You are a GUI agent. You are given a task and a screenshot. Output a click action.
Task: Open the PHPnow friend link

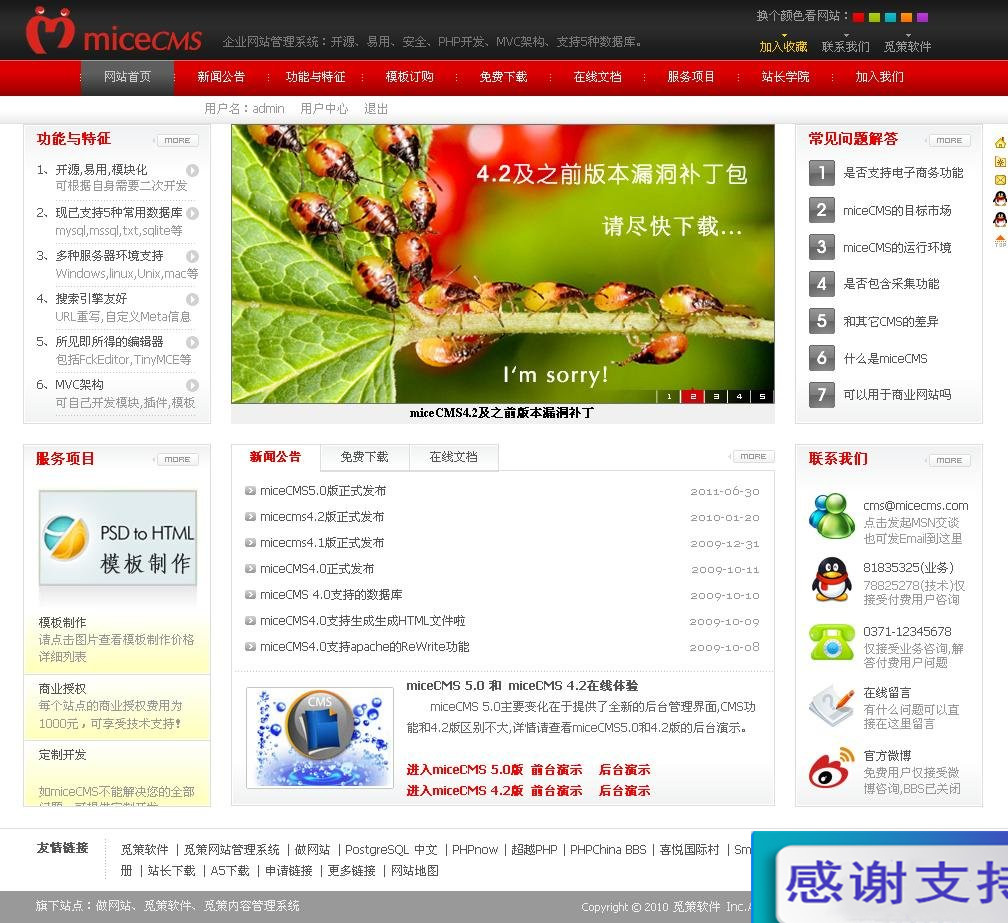pos(474,850)
